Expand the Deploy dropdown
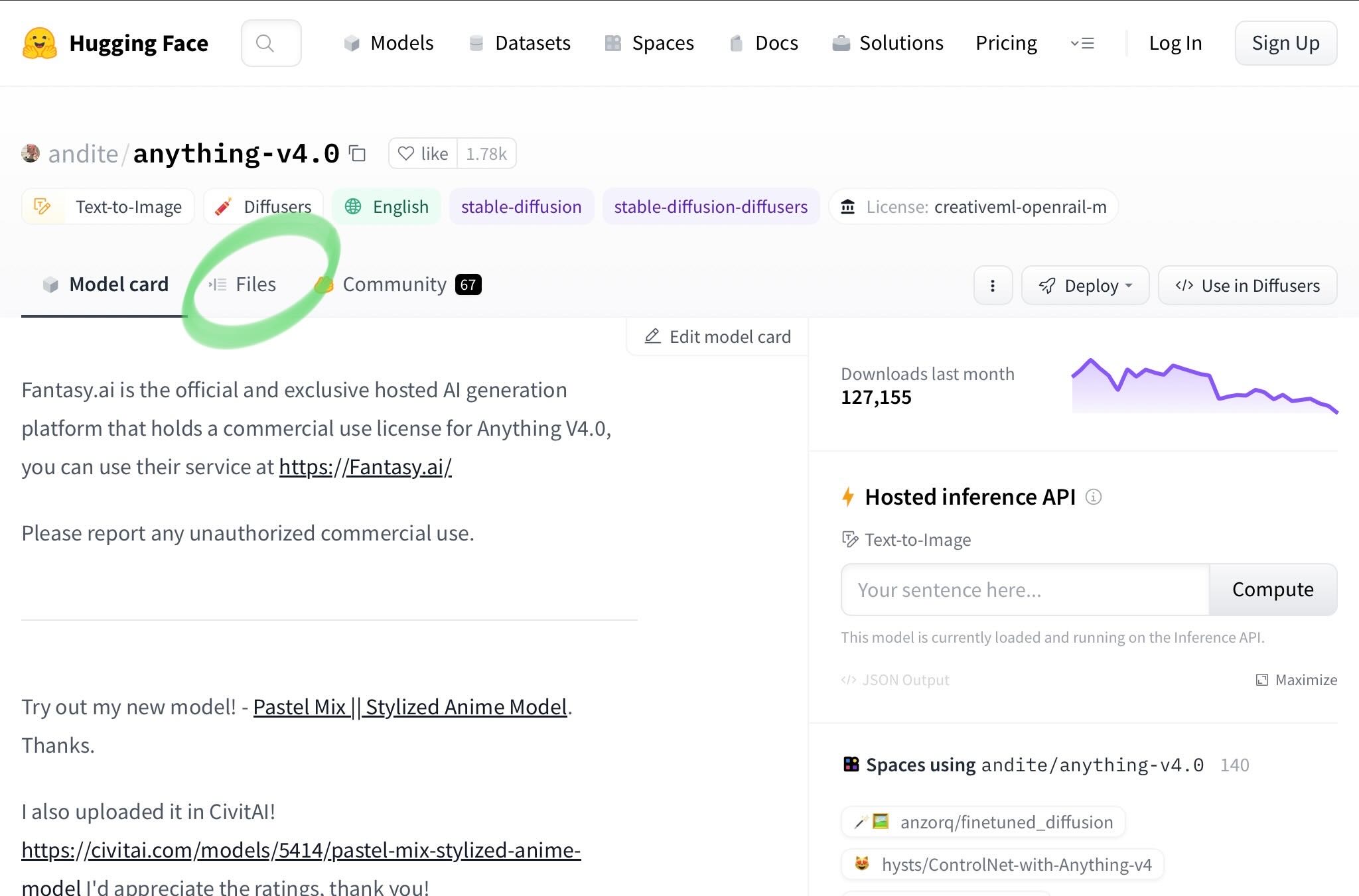The image size is (1359, 896). coord(1085,286)
